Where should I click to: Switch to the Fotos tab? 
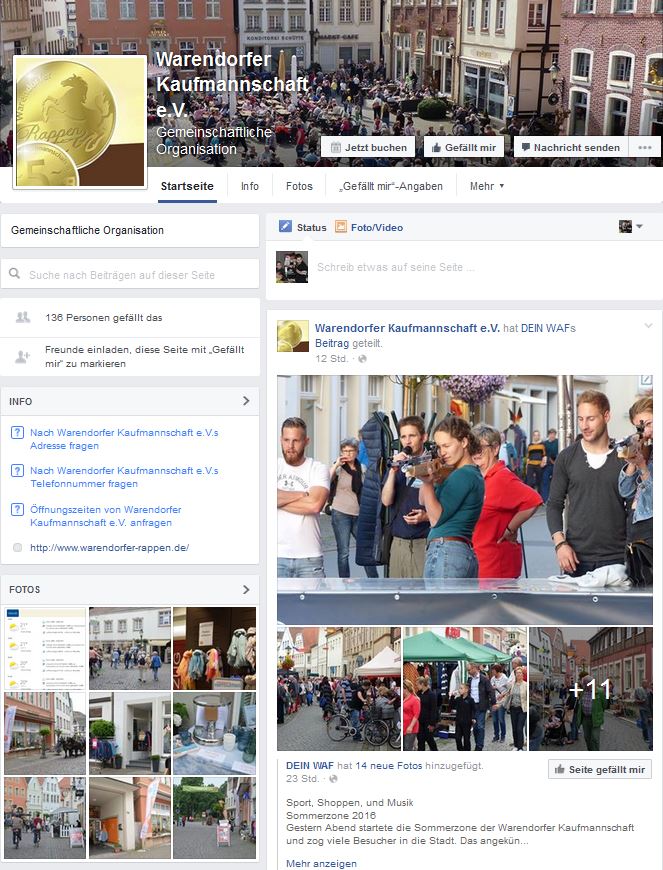pos(299,186)
